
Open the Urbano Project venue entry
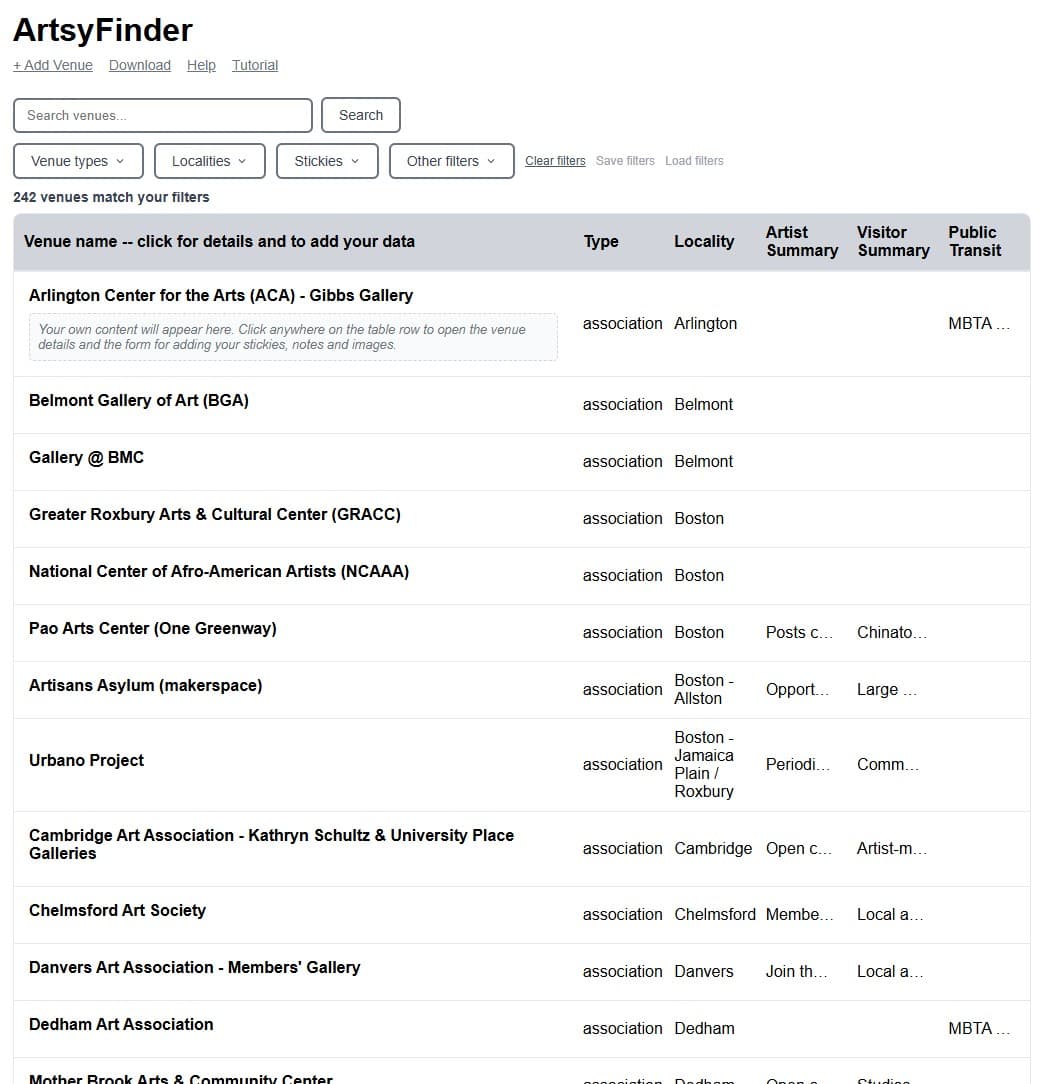pyautogui.click(x=86, y=760)
